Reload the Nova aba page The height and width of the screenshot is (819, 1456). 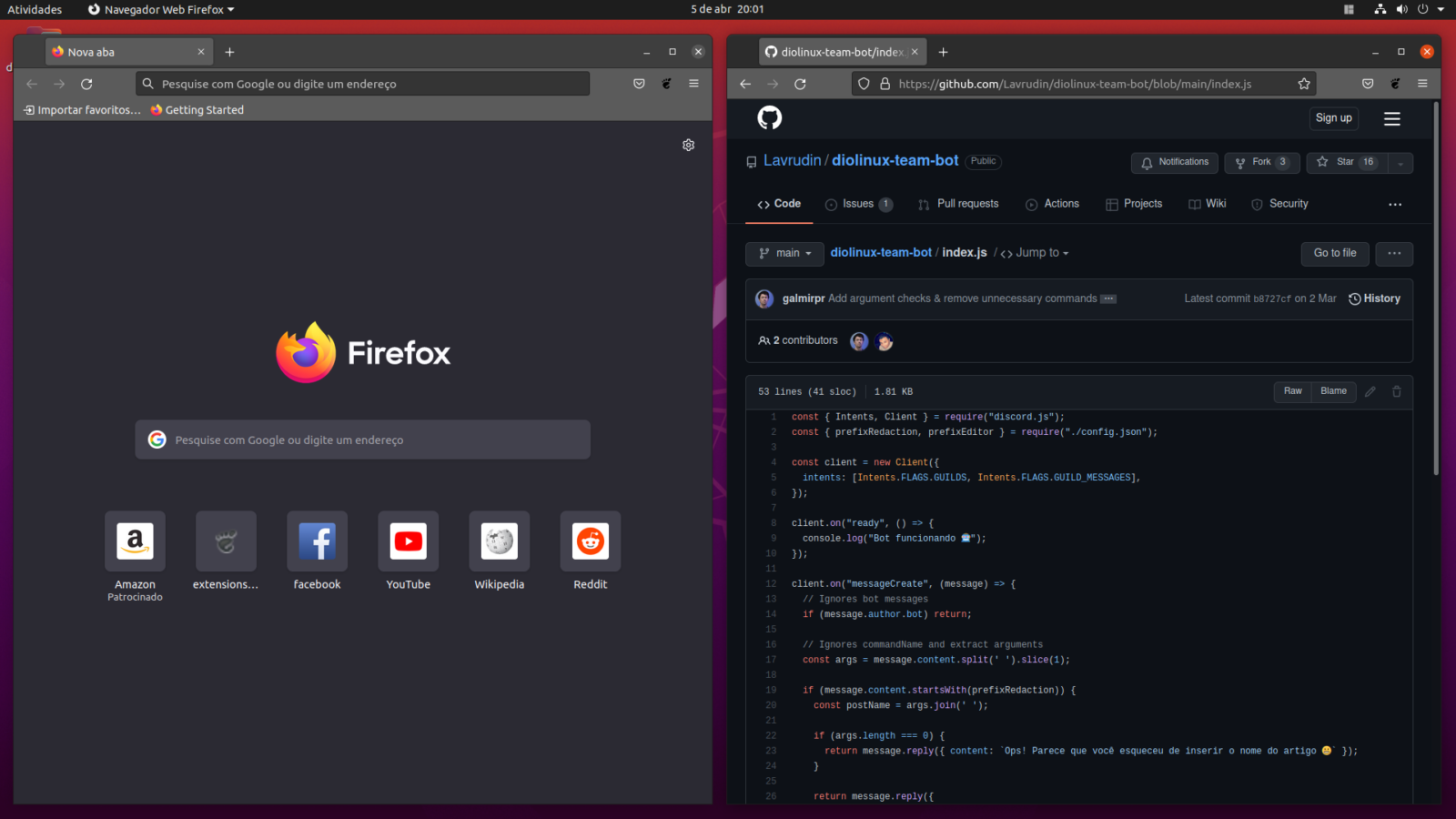tap(86, 84)
